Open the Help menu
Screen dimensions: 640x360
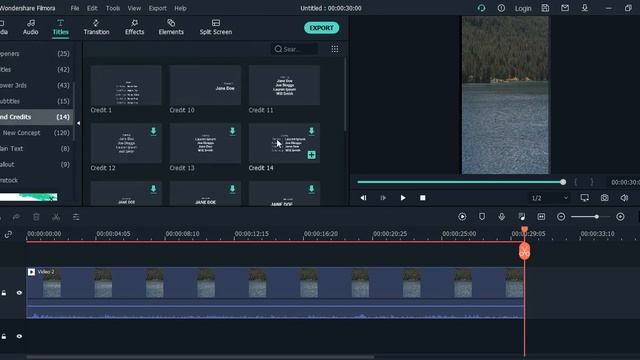[180, 8]
